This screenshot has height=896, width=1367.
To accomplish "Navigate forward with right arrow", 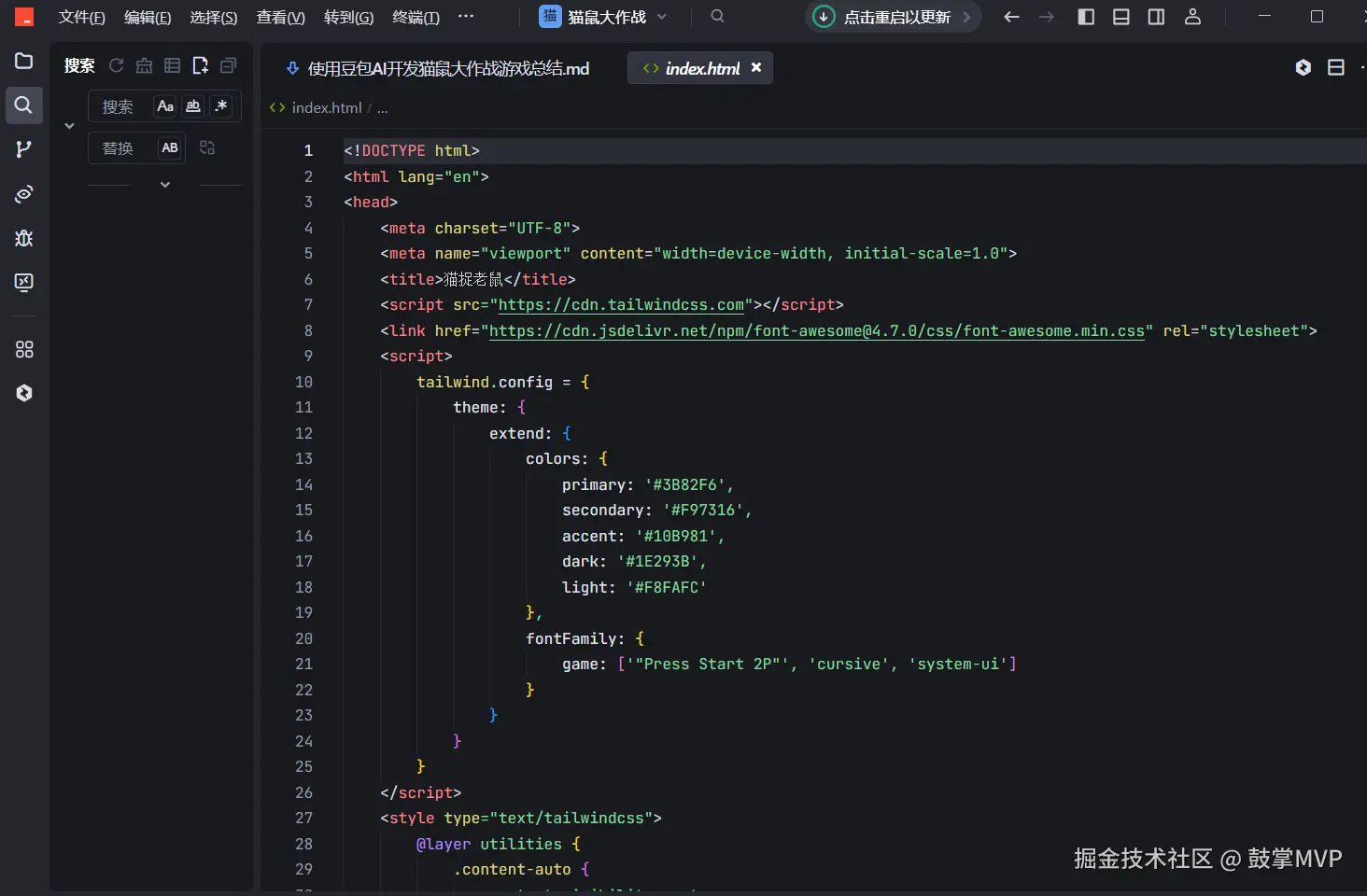I will coord(1047,17).
